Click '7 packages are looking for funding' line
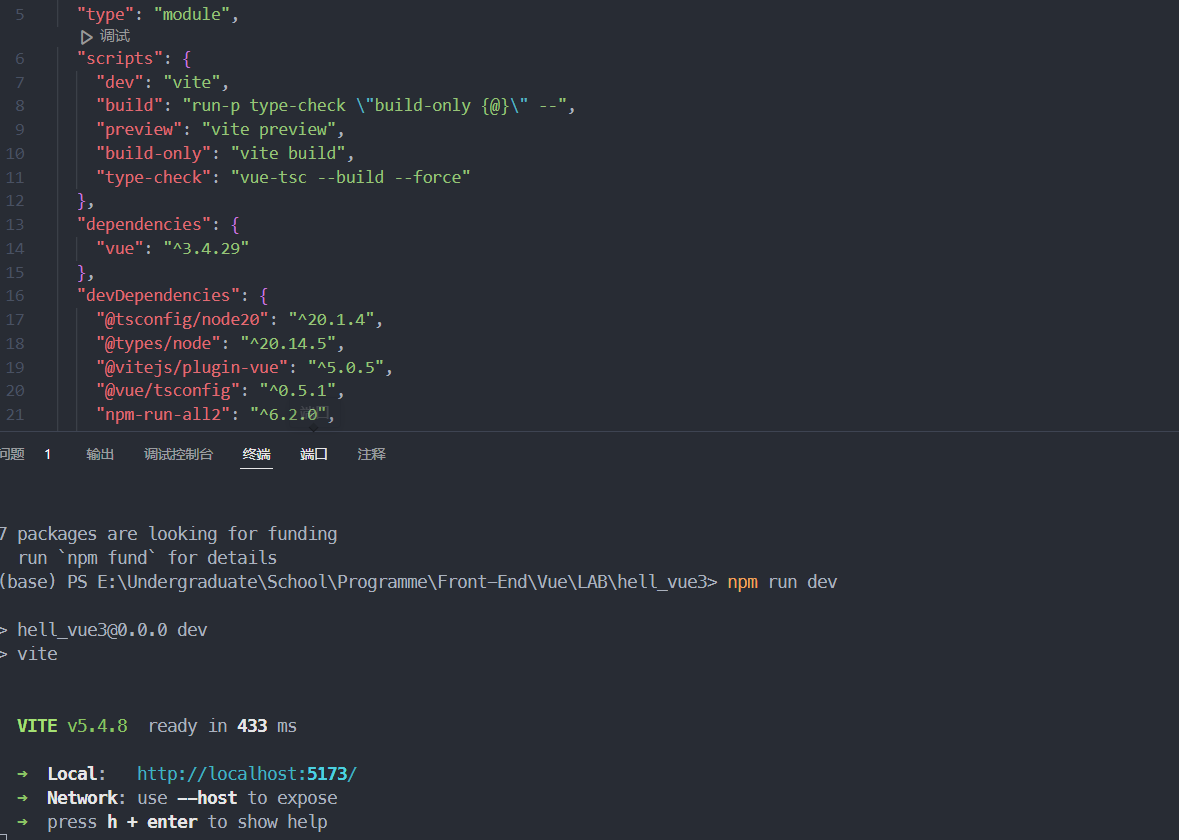 click(x=168, y=534)
